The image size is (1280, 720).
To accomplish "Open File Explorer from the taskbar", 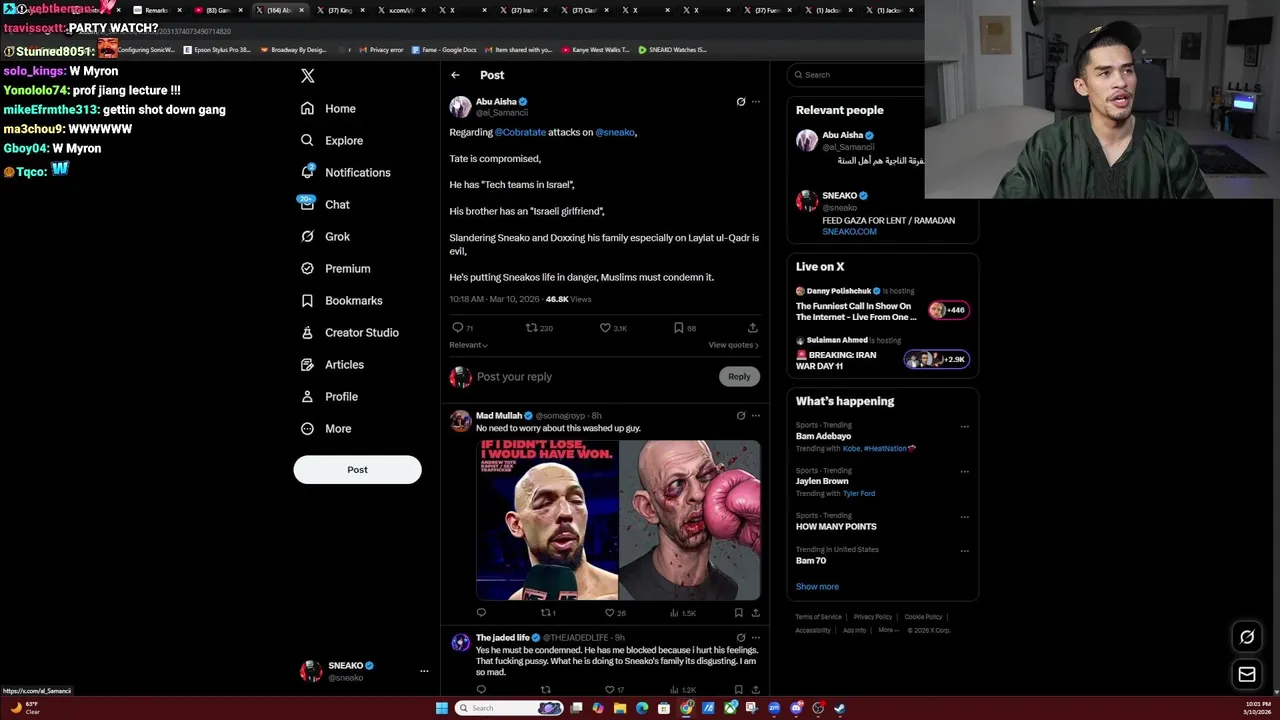I will (x=620, y=708).
